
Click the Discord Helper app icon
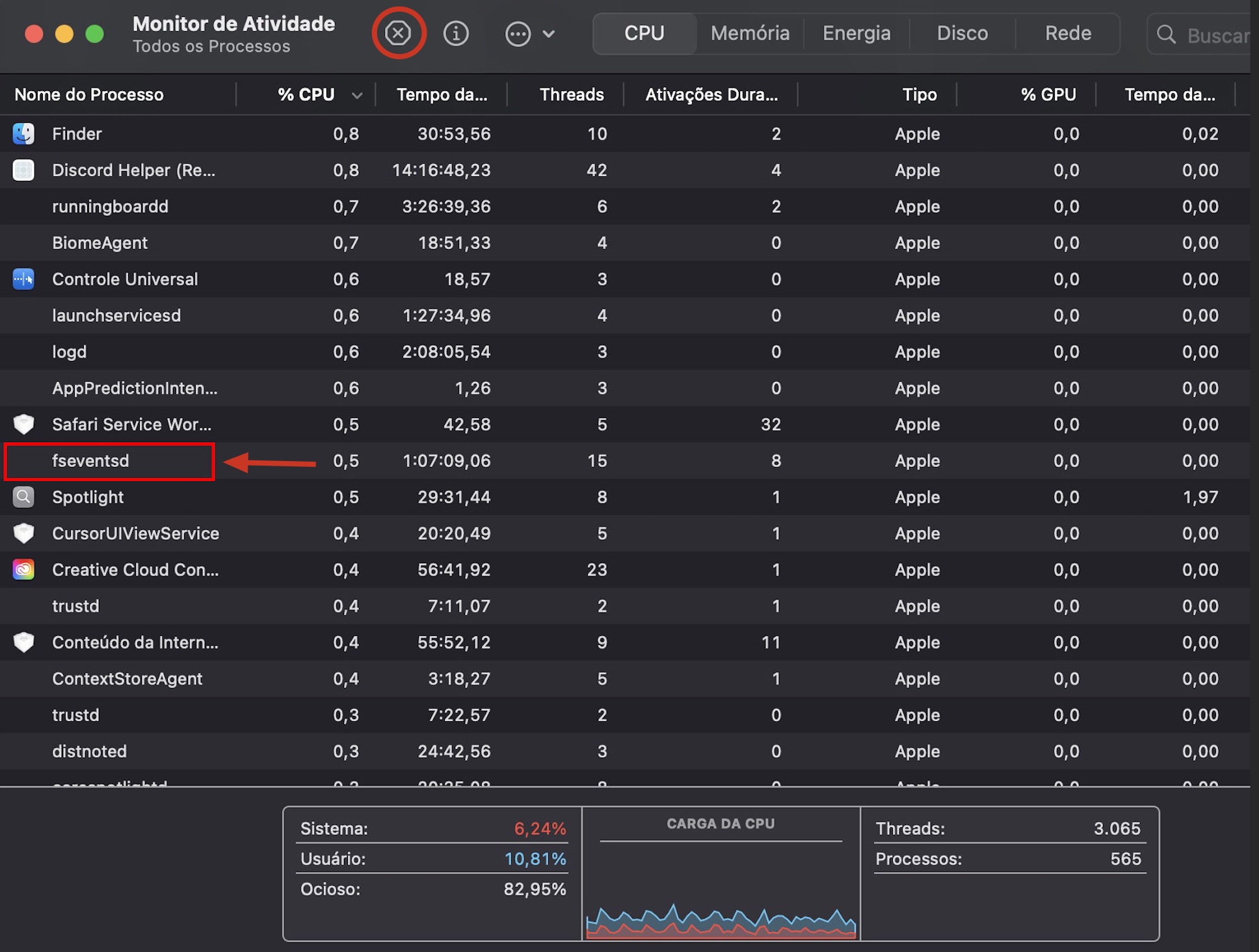[23, 170]
